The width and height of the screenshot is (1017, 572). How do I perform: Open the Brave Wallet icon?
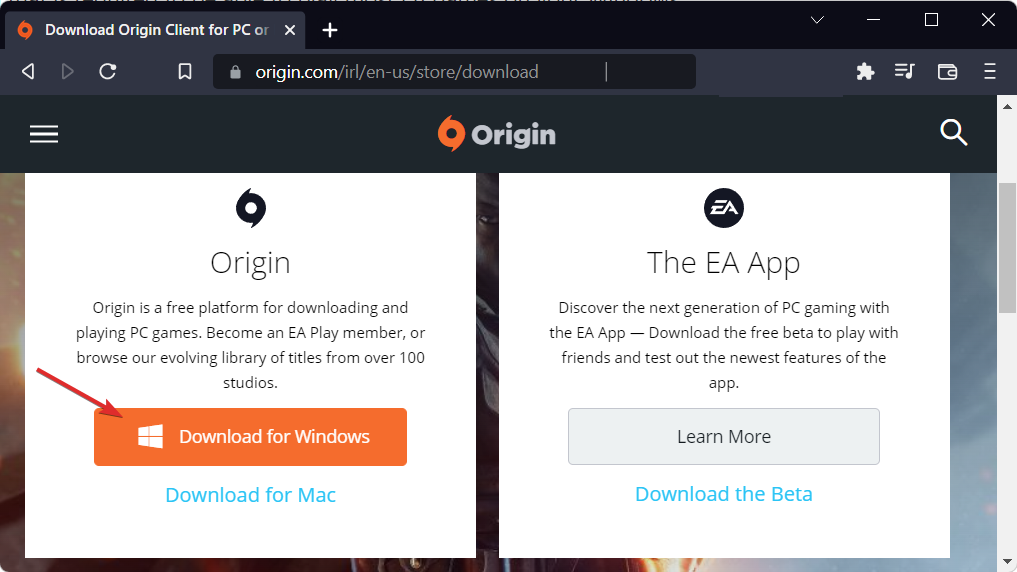tap(947, 72)
